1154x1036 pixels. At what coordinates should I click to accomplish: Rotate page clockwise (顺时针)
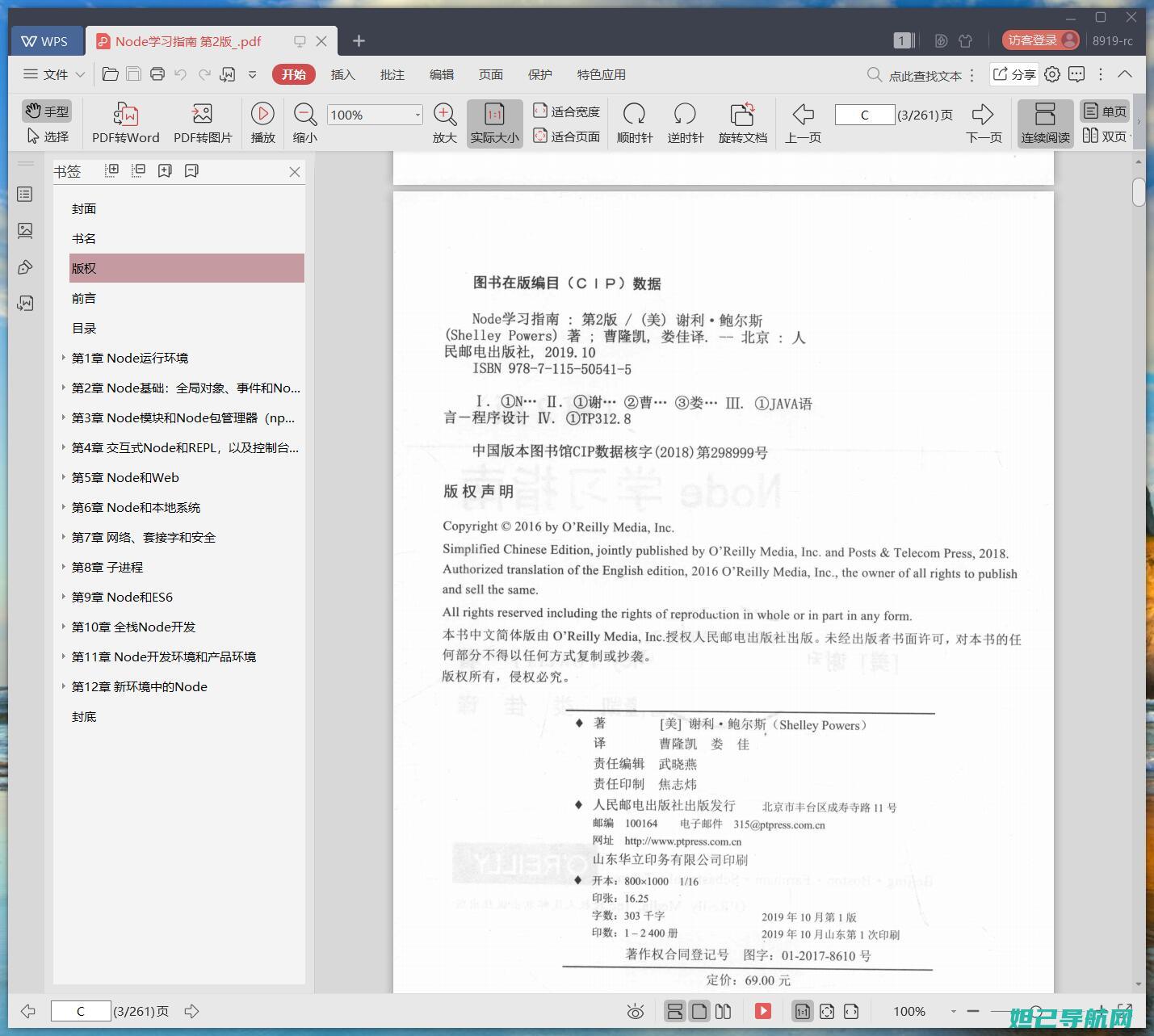tap(635, 124)
